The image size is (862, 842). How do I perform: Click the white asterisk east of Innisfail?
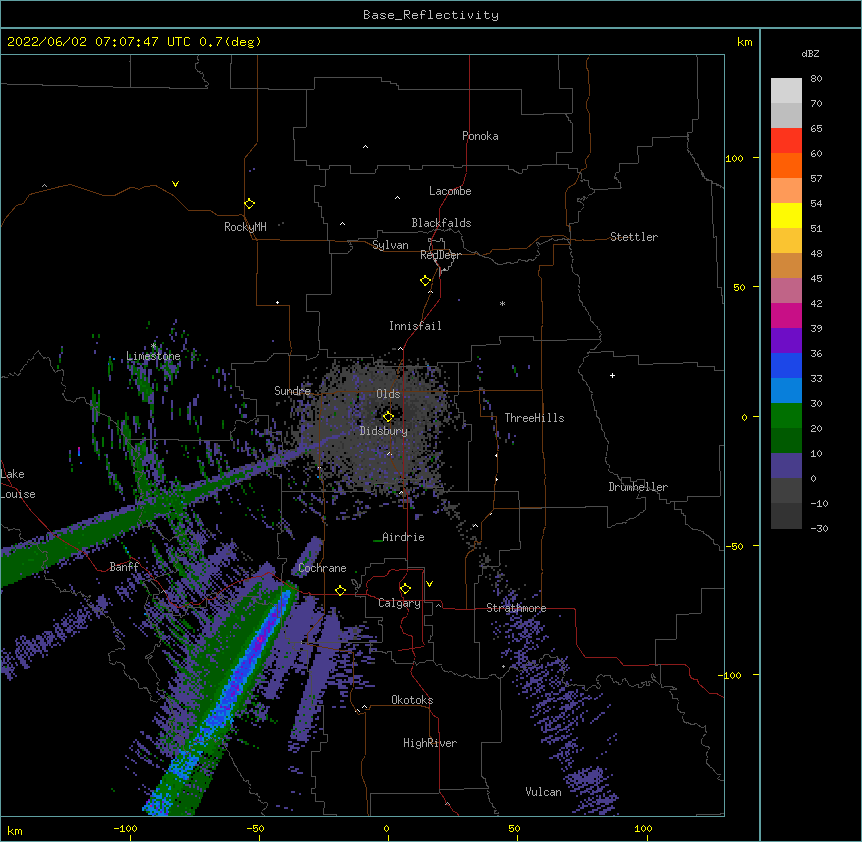tap(502, 303)
